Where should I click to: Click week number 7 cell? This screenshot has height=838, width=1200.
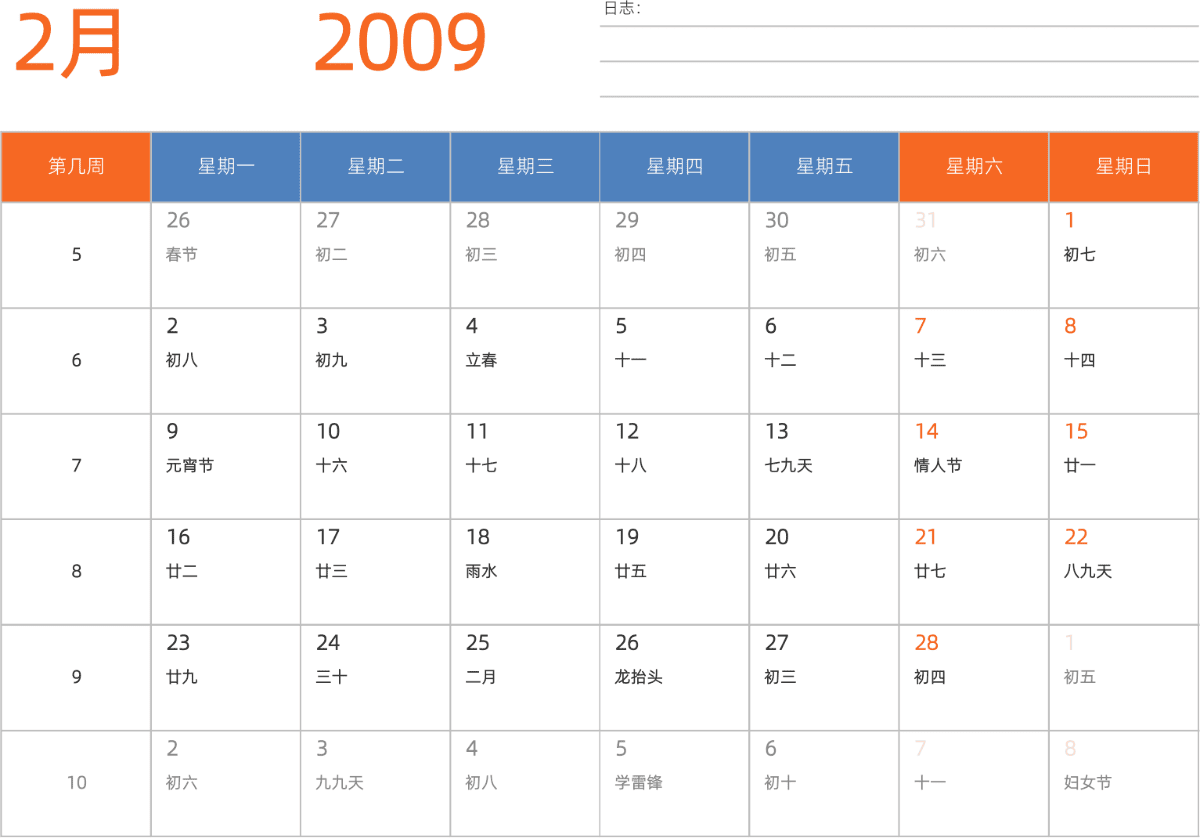[76, 466]
